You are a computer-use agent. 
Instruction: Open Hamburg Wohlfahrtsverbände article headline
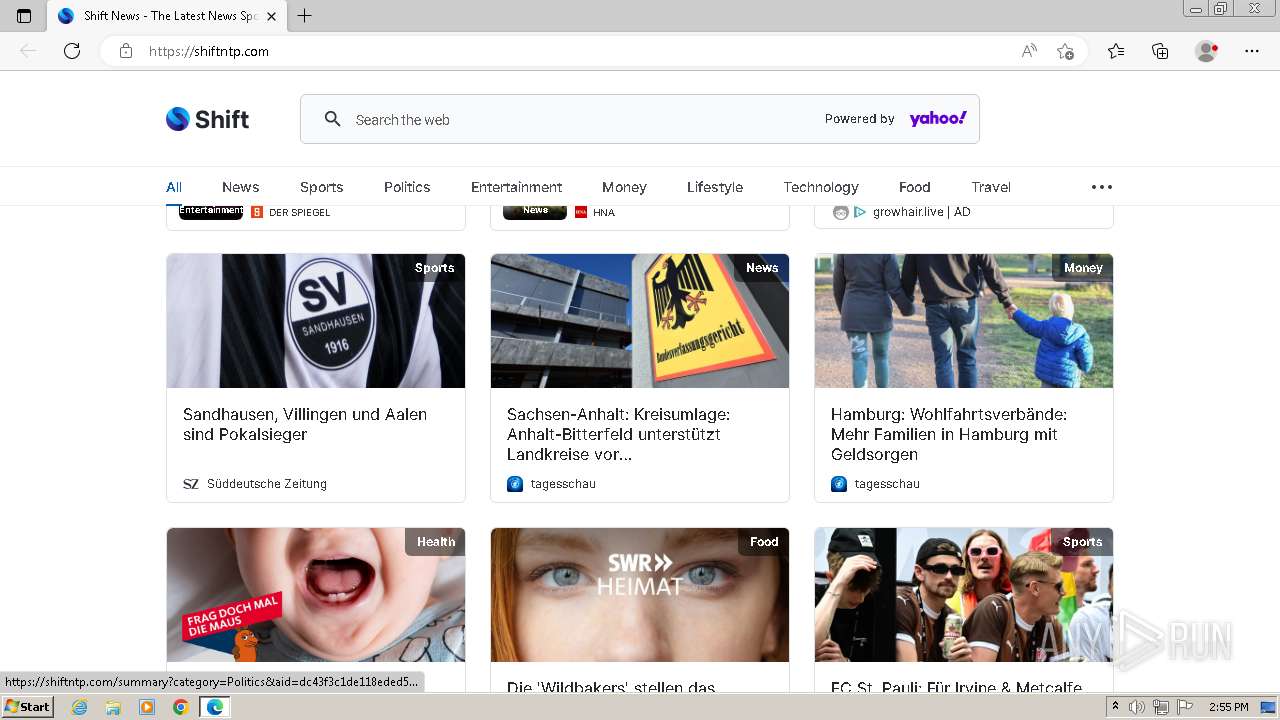click(949, 434)
